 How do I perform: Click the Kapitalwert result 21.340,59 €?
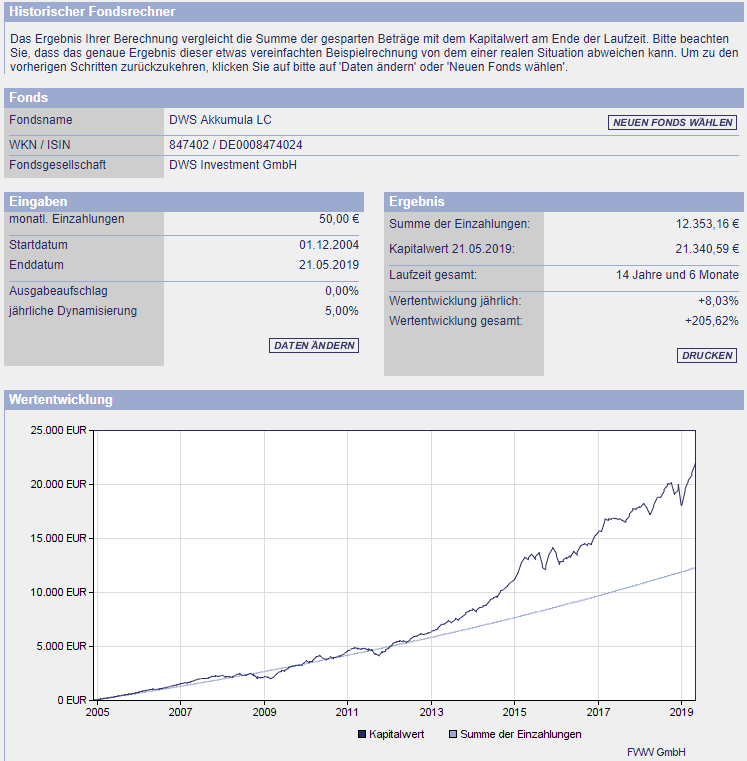[707, 249]
